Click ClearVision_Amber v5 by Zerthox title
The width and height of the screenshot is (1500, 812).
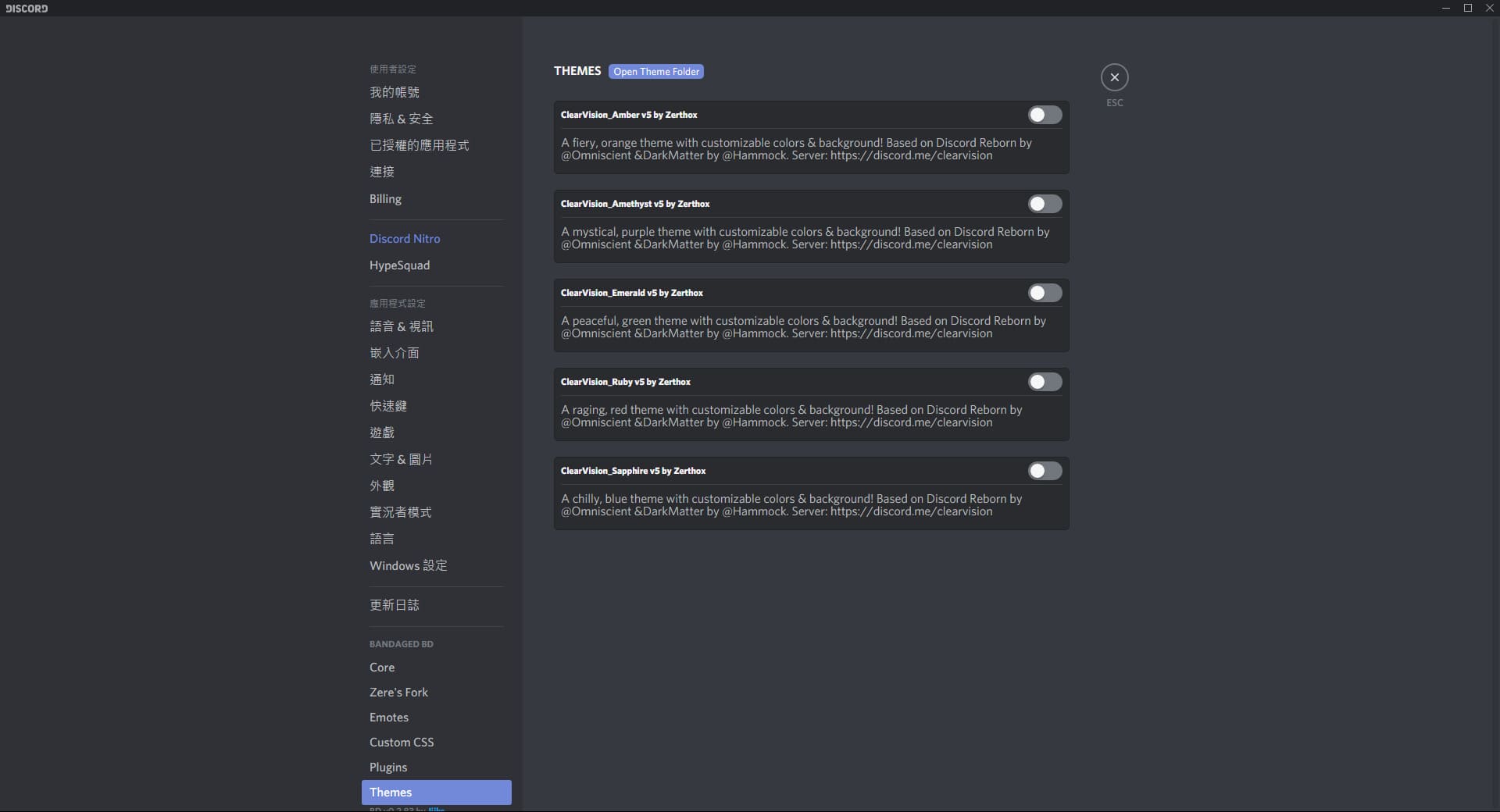(629, 115)
